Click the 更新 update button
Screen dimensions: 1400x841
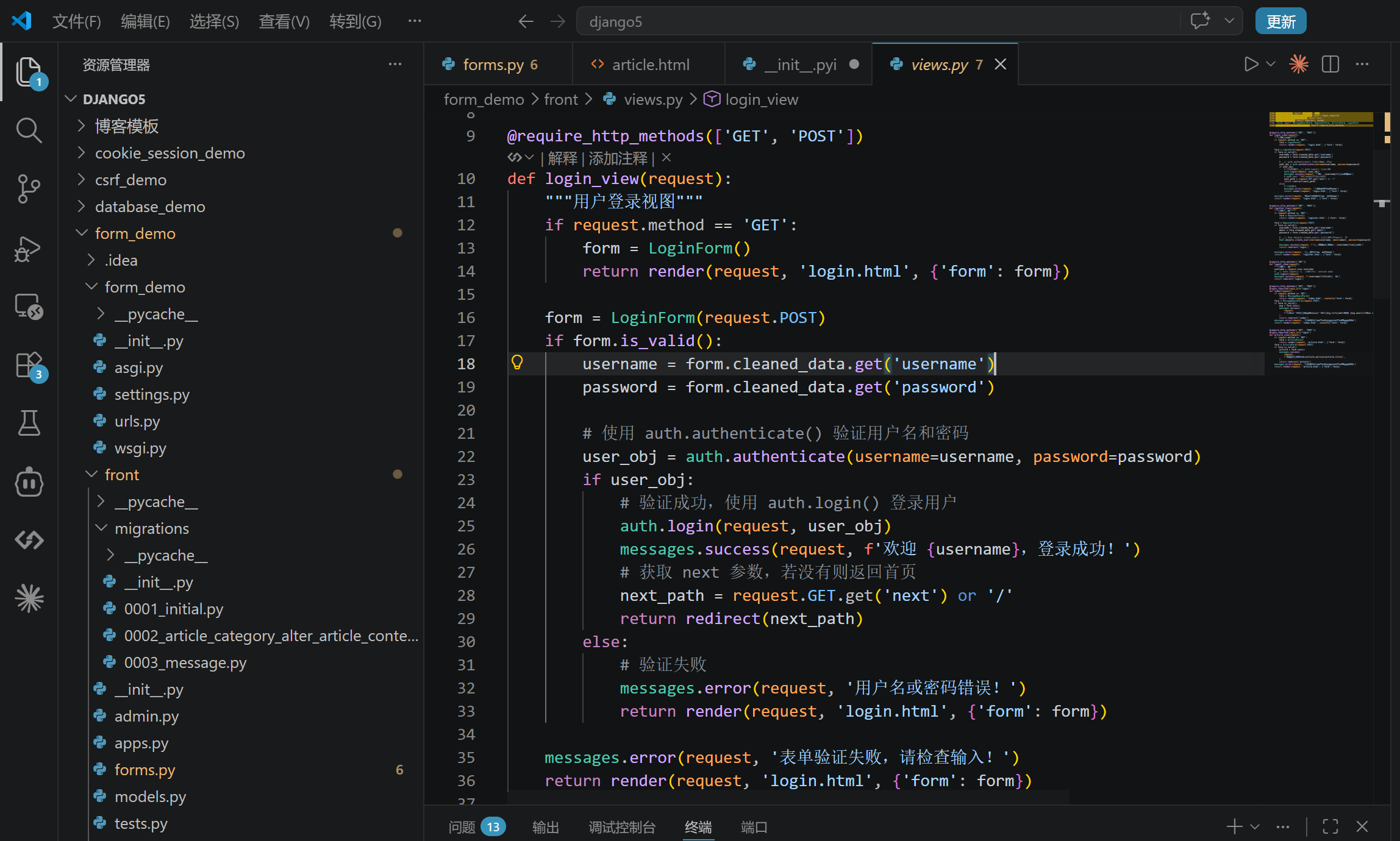[1280, 21]
